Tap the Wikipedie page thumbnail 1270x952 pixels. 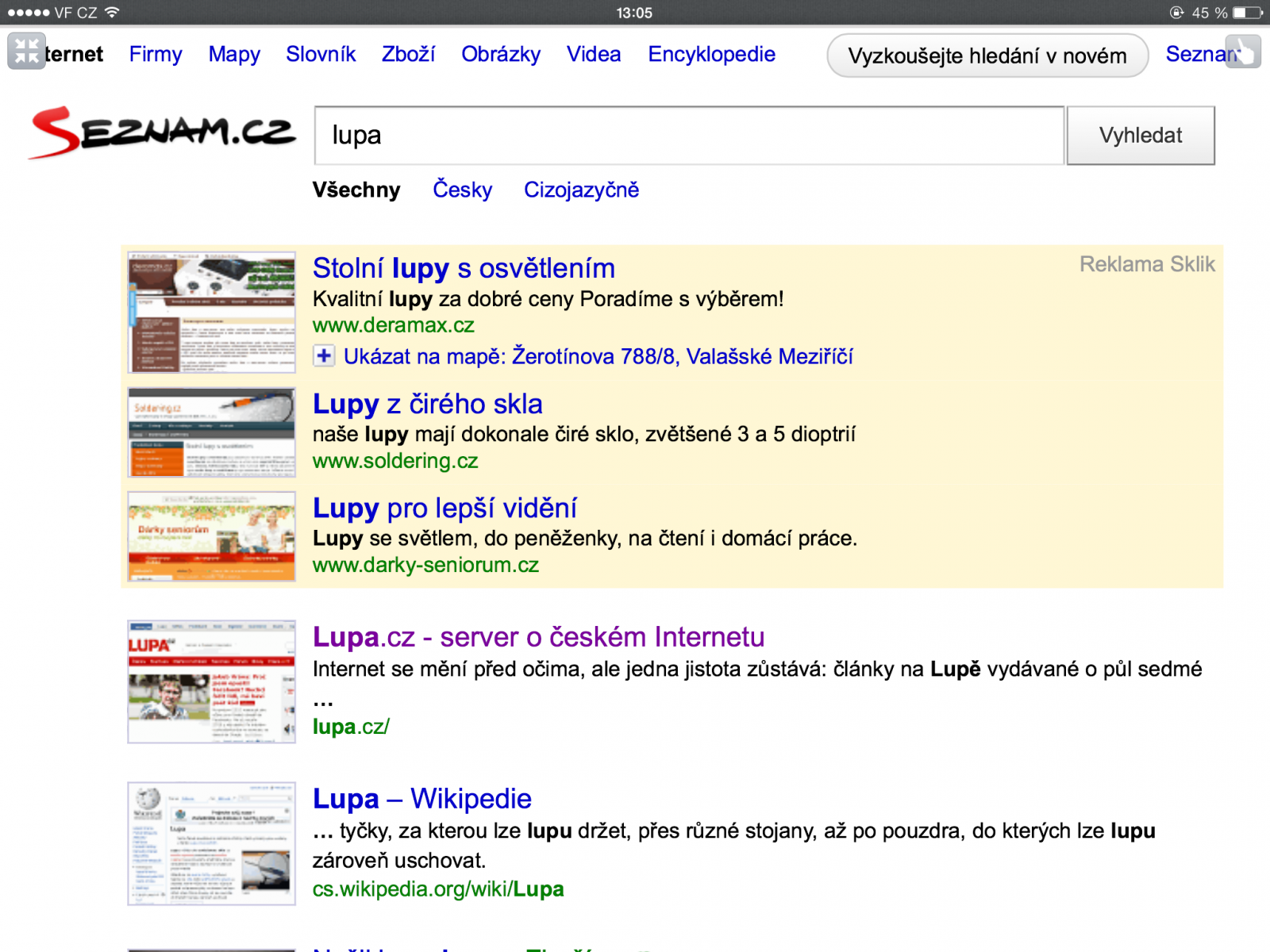pyautogui.click(x=212, y=844)
